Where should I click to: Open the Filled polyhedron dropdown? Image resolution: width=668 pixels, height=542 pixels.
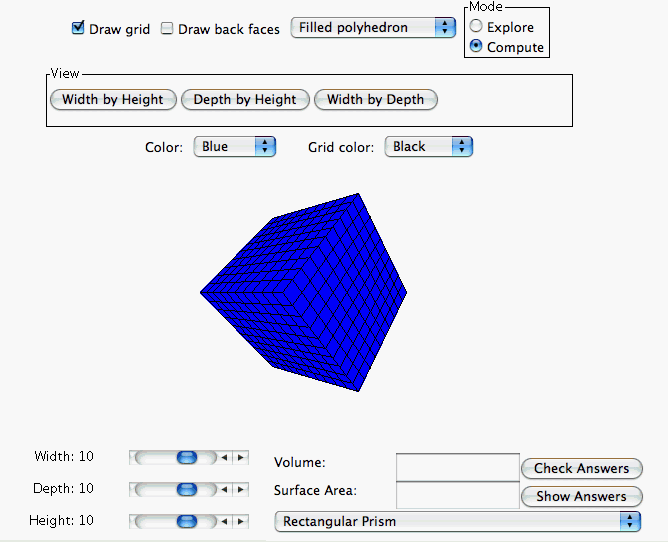[373, 28]
